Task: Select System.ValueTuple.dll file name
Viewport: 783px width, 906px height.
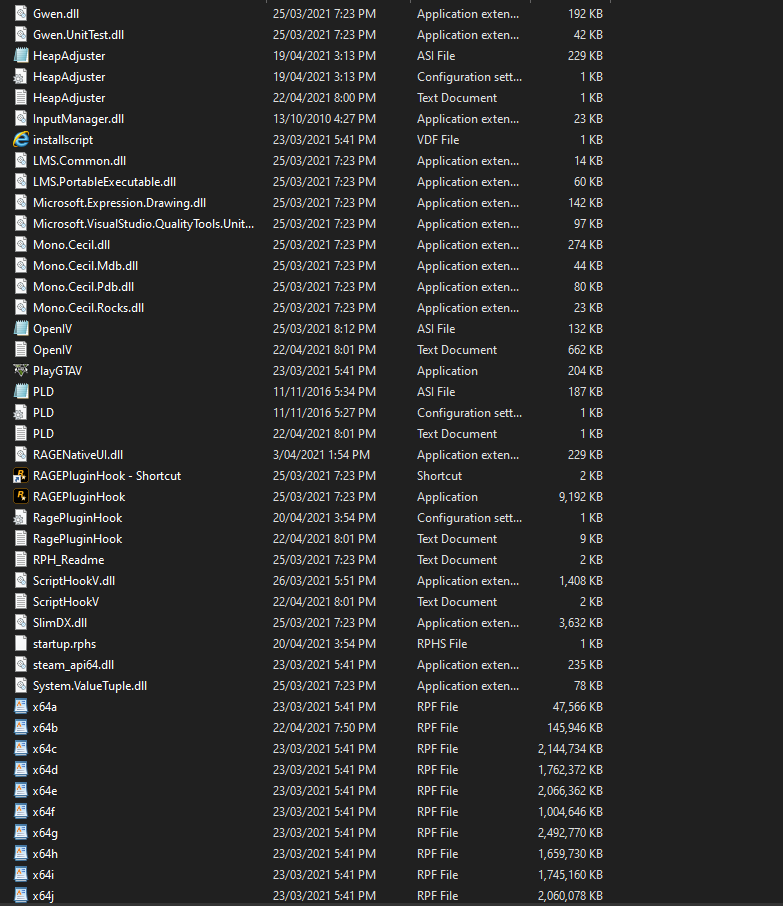Action: coord(90,686)
